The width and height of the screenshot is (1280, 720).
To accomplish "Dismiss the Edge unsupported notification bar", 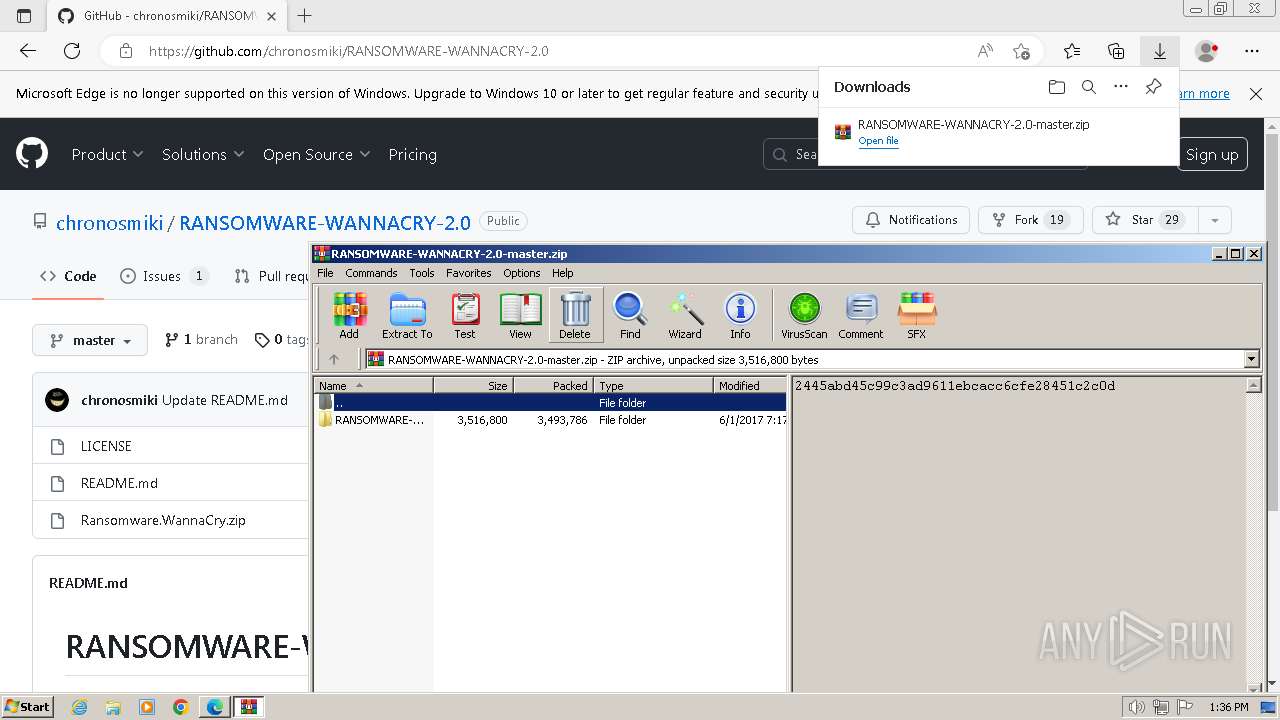I will (1256, 93).
